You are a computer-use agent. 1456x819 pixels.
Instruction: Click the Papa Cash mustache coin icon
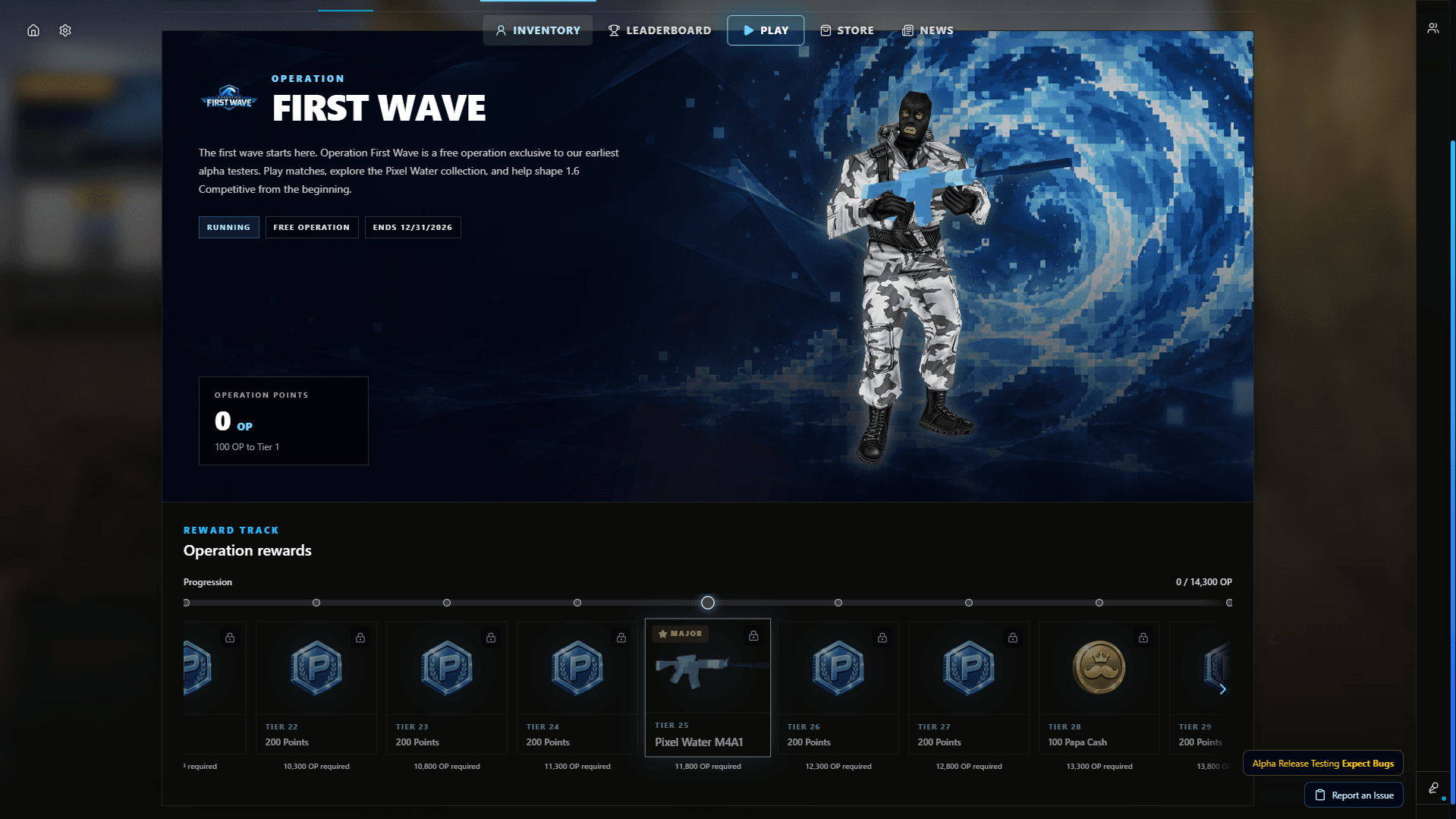click(x=1099, y=667)
